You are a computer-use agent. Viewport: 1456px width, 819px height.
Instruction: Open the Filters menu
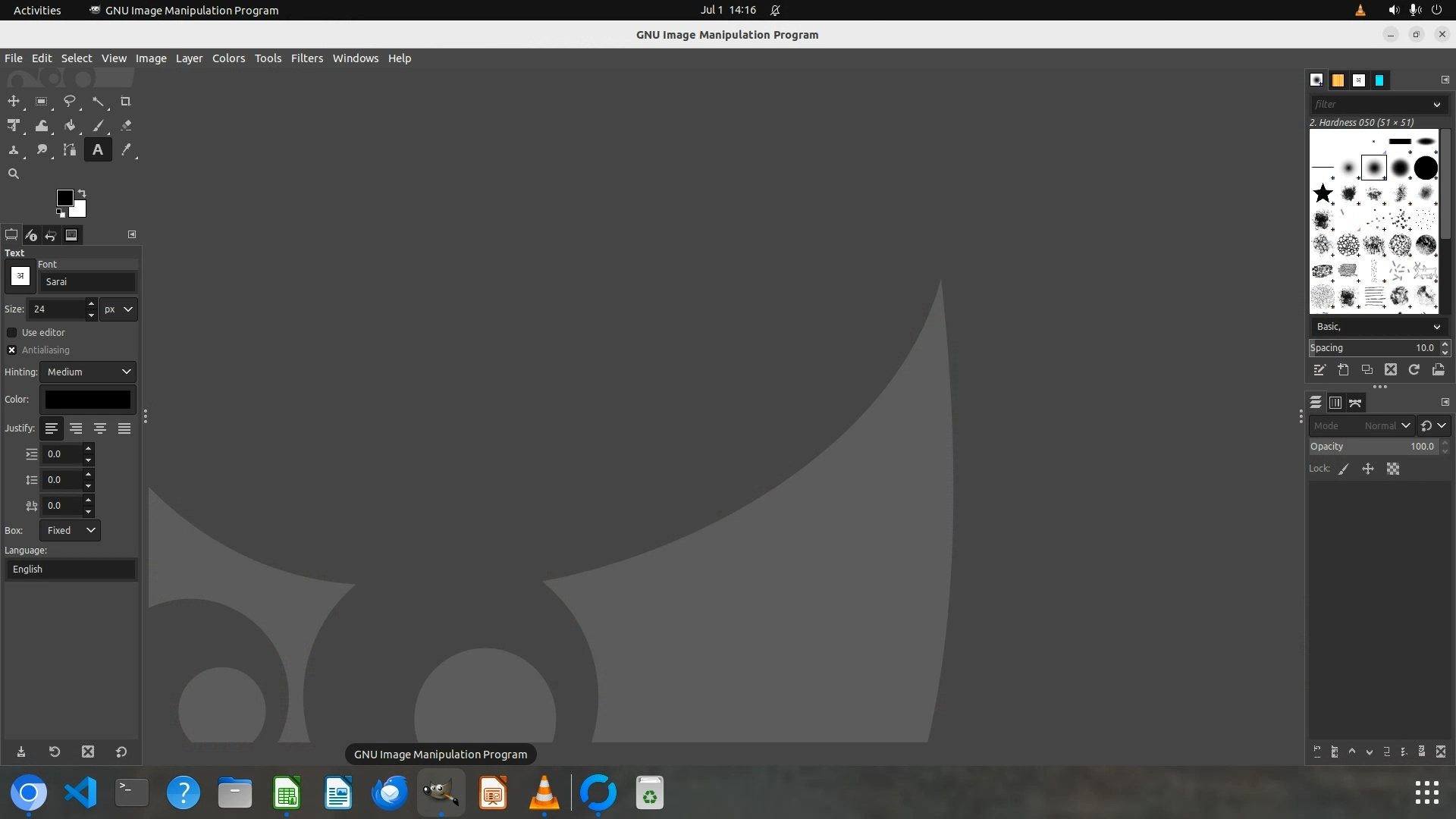coord(306,58)
